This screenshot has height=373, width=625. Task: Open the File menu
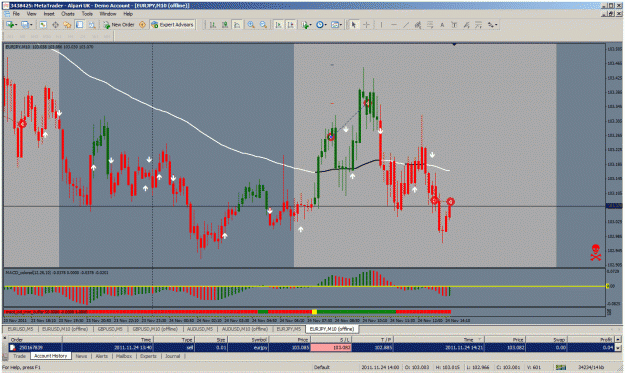(x=16, y=14)
